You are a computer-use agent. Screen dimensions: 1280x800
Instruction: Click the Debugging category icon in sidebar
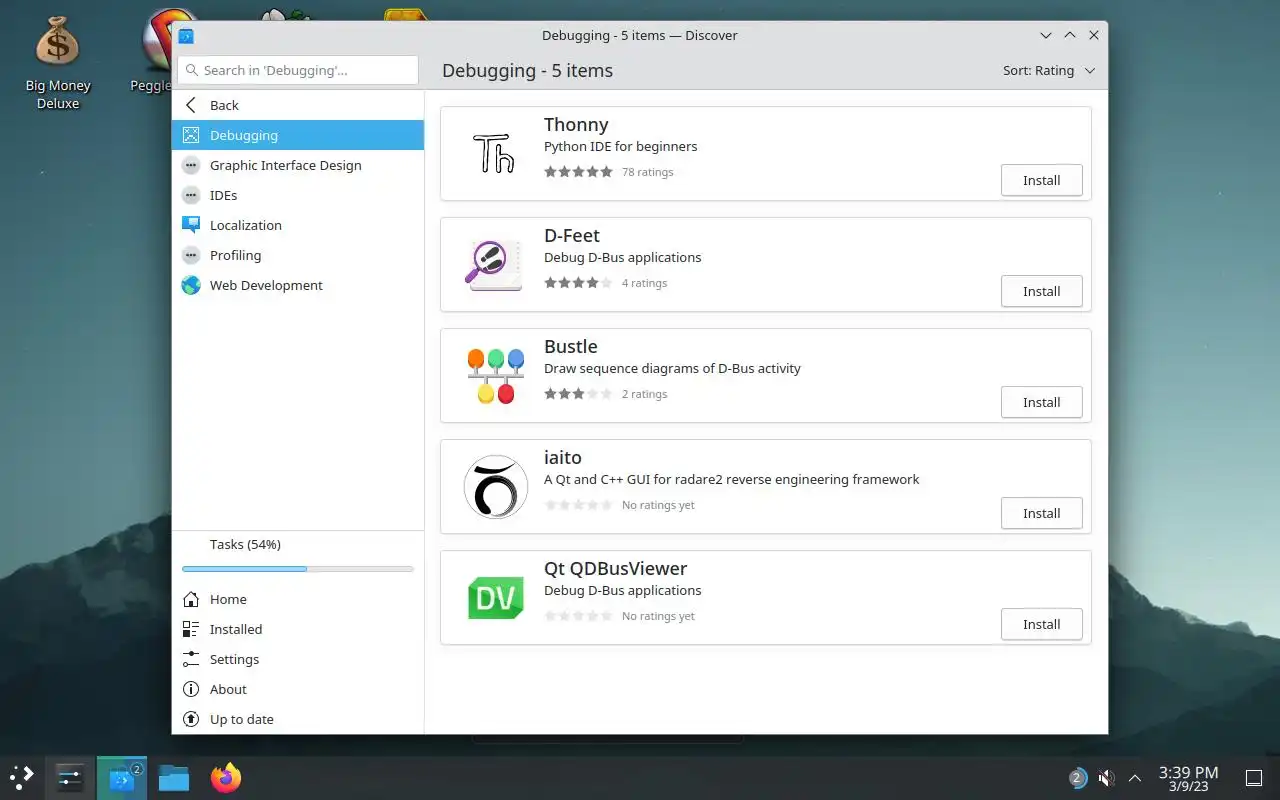pyautogui.click(x=191, y=135)
